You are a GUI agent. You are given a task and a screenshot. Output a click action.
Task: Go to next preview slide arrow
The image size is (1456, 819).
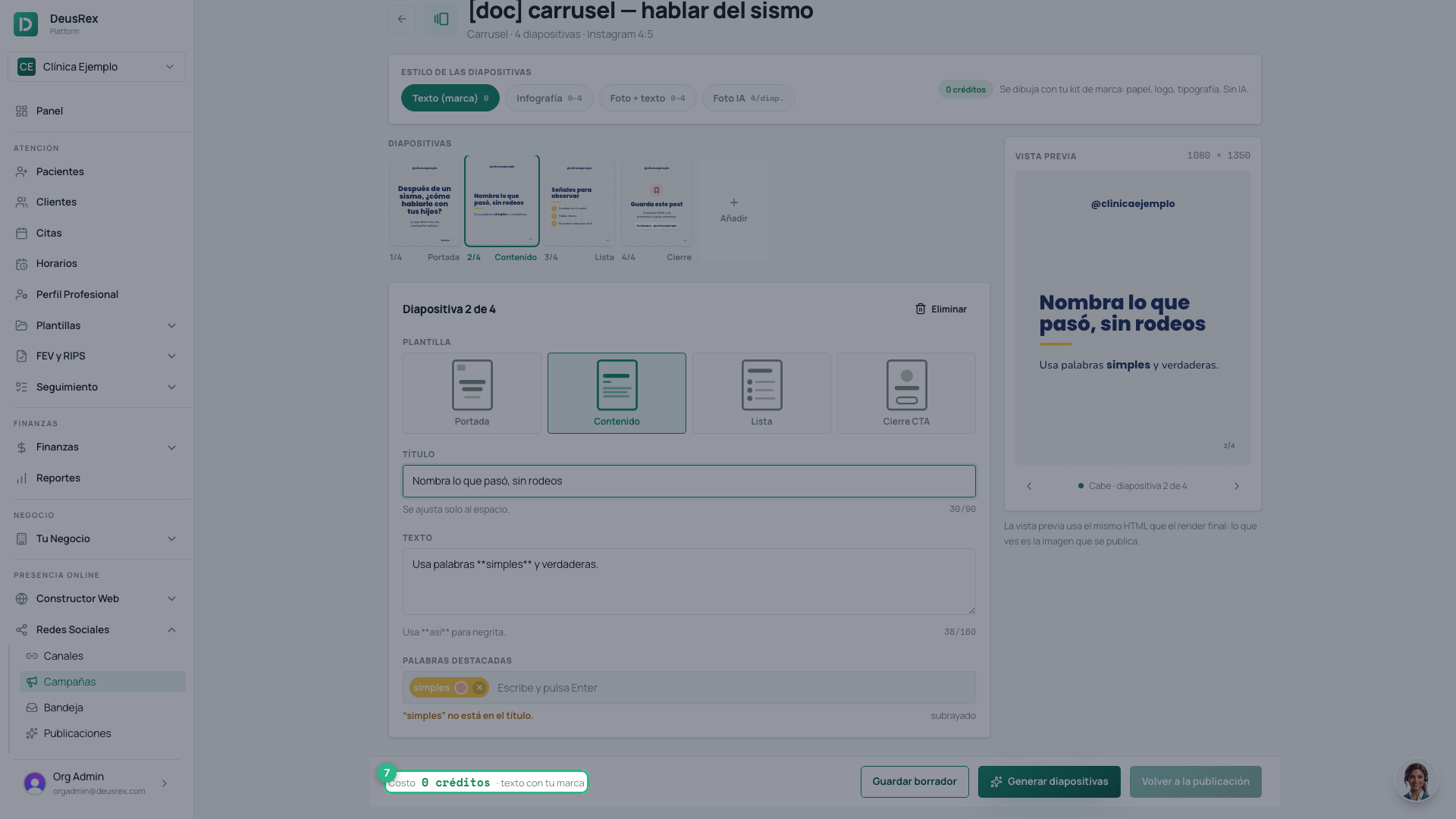tap(1236, 486)
